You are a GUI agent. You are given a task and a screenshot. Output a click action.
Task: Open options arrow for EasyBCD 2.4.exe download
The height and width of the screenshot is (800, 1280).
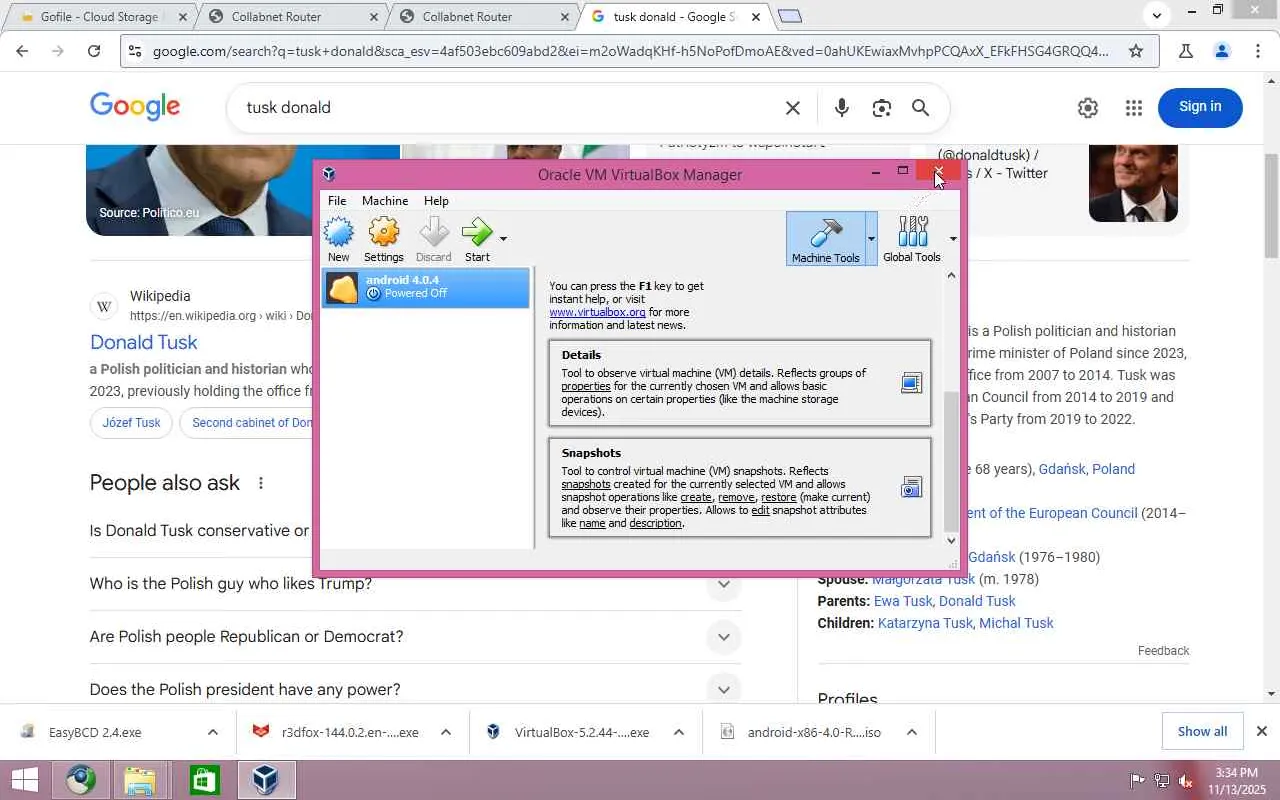(x=213, y=732)
